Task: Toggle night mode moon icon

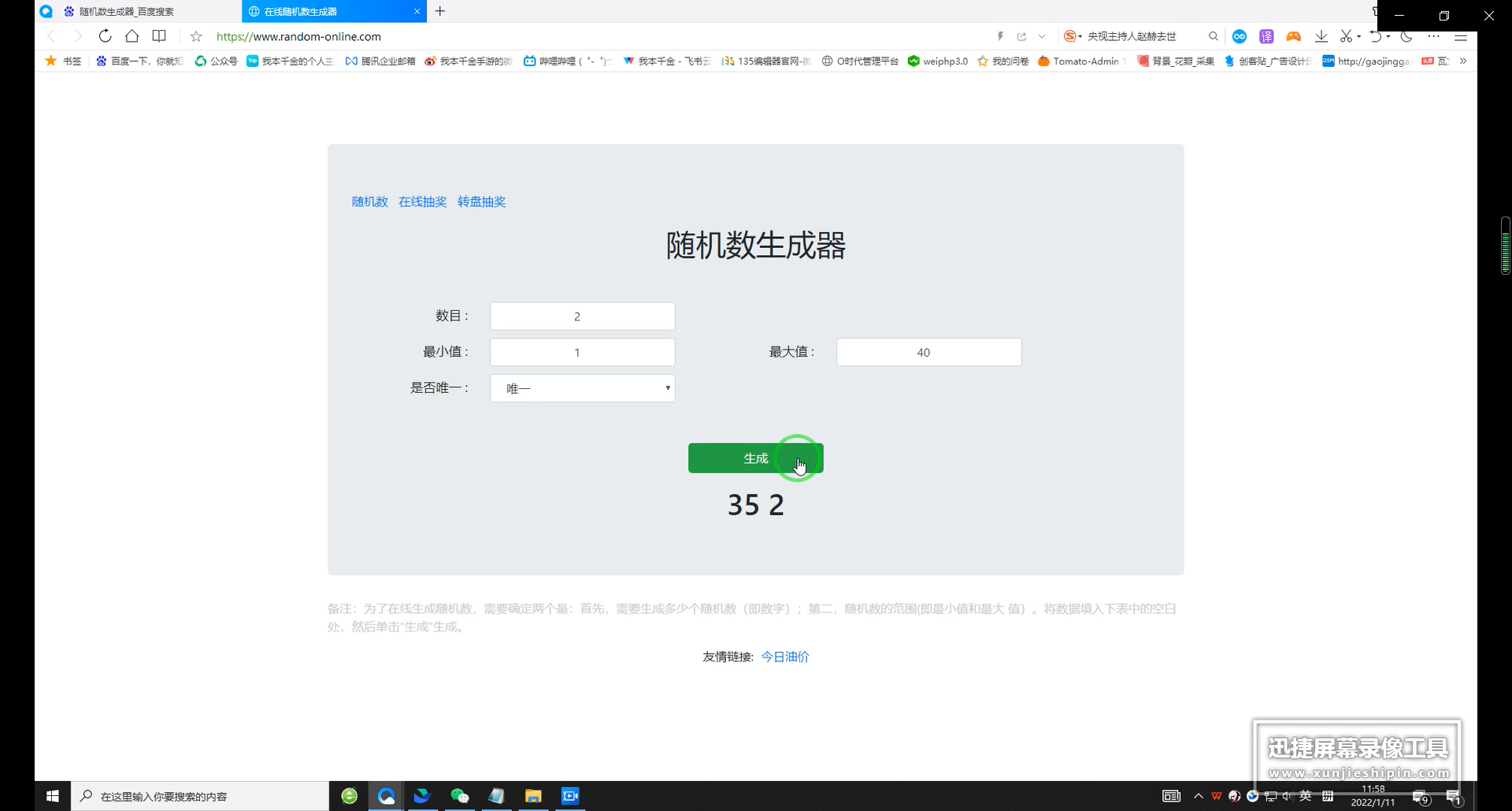Action: (x=1406, y=36)
